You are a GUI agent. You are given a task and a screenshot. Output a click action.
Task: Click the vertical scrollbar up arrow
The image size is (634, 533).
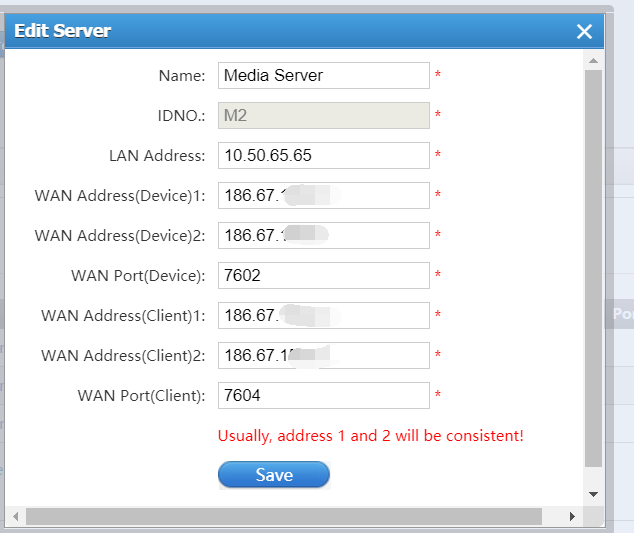tap(593, 61)
